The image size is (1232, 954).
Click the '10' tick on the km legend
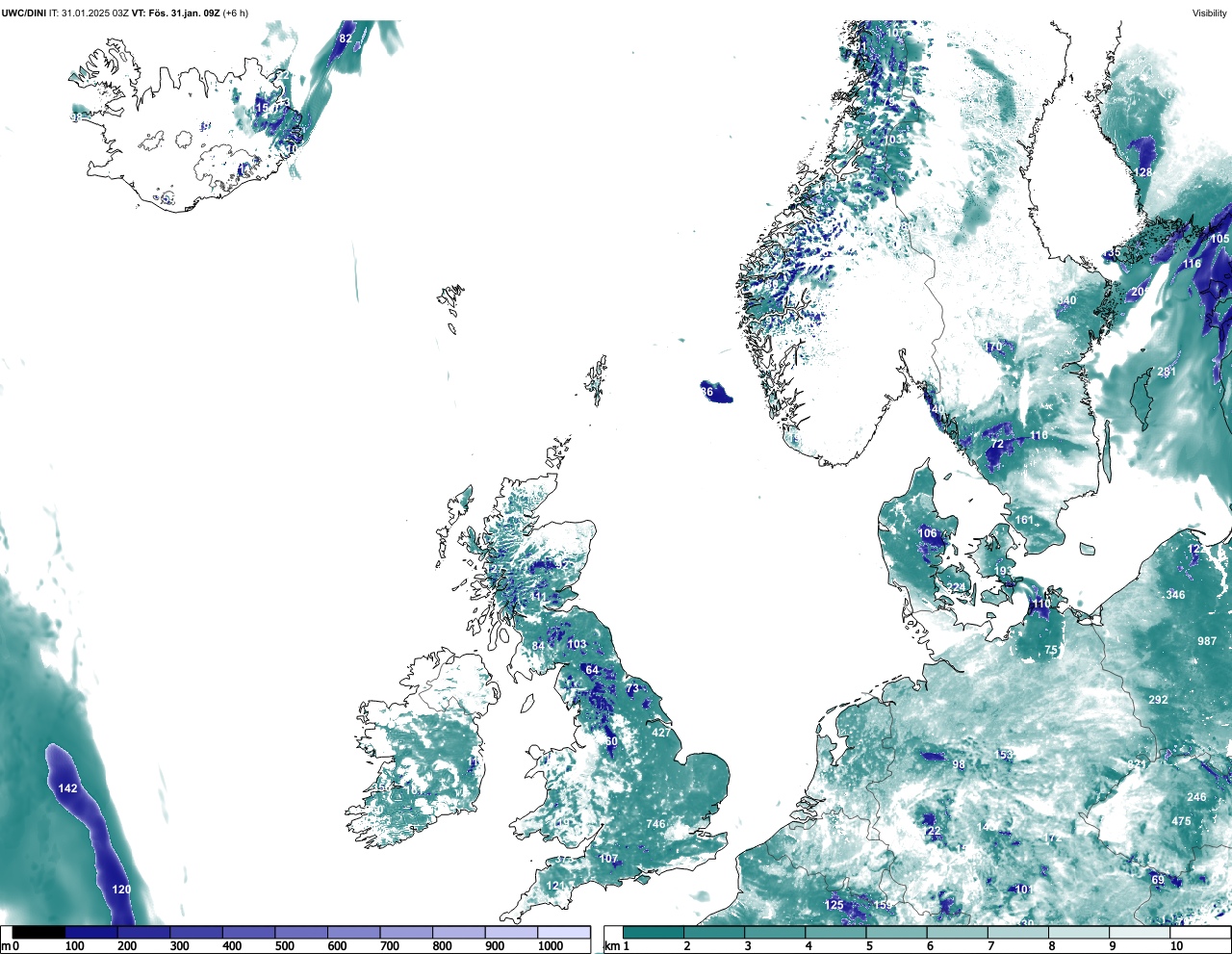tap(1176, 946)
